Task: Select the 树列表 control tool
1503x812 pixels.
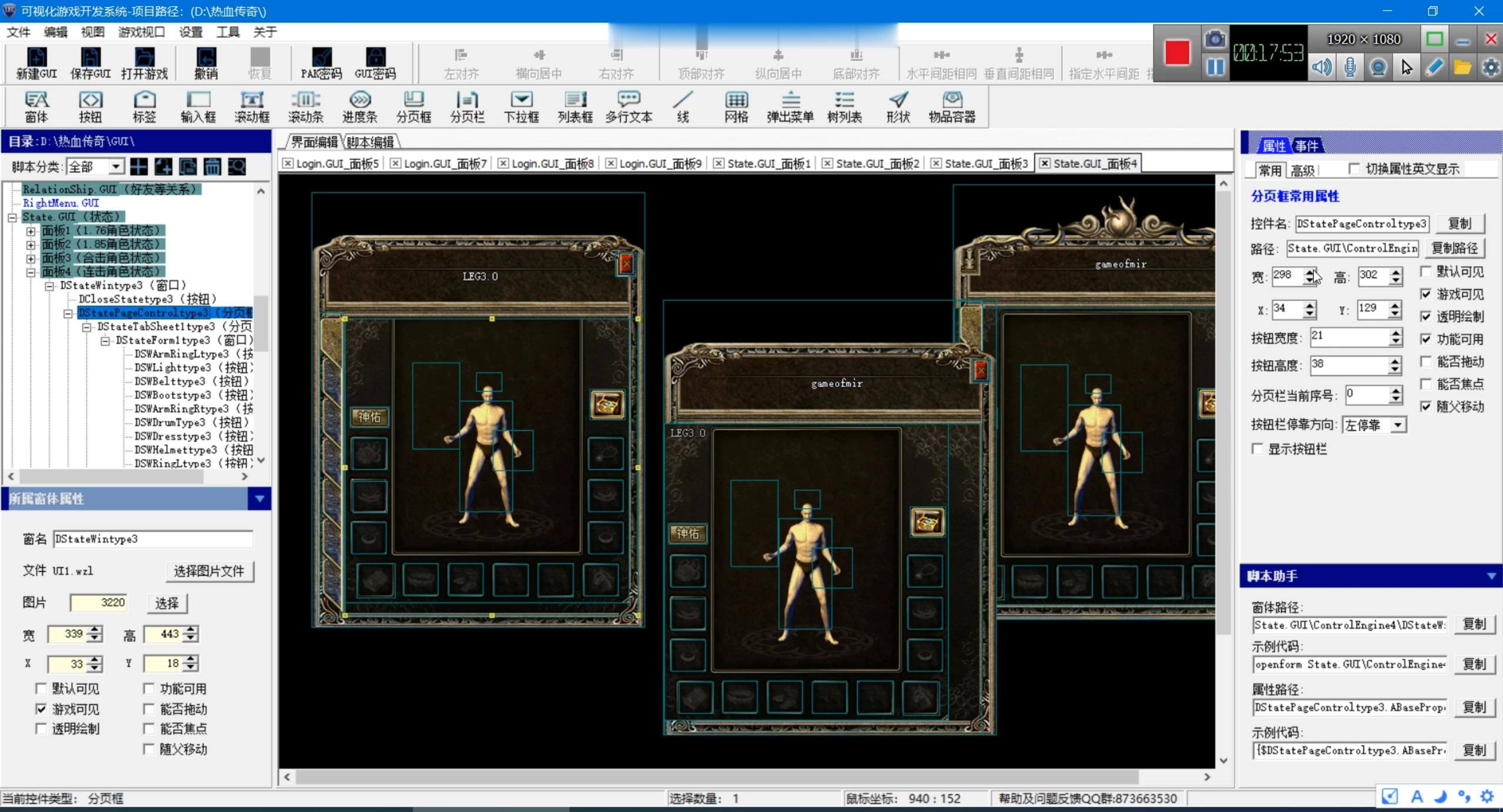Action: coord(844,106)
